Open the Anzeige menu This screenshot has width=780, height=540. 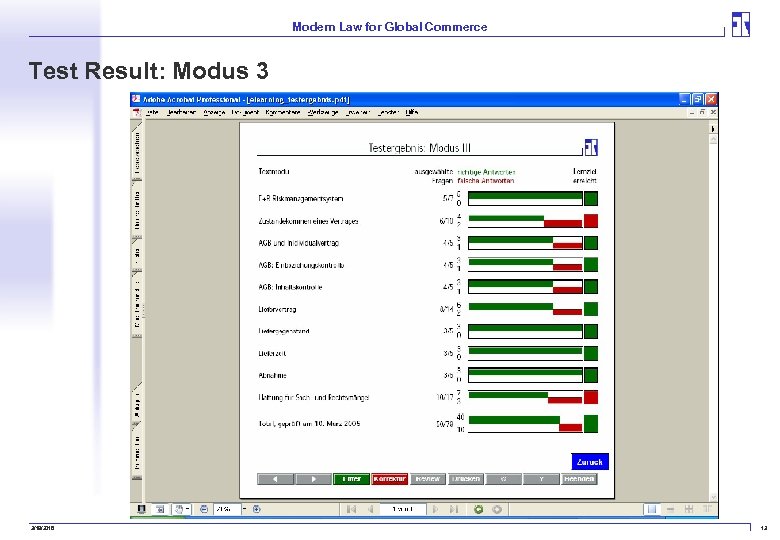[214, 112]
